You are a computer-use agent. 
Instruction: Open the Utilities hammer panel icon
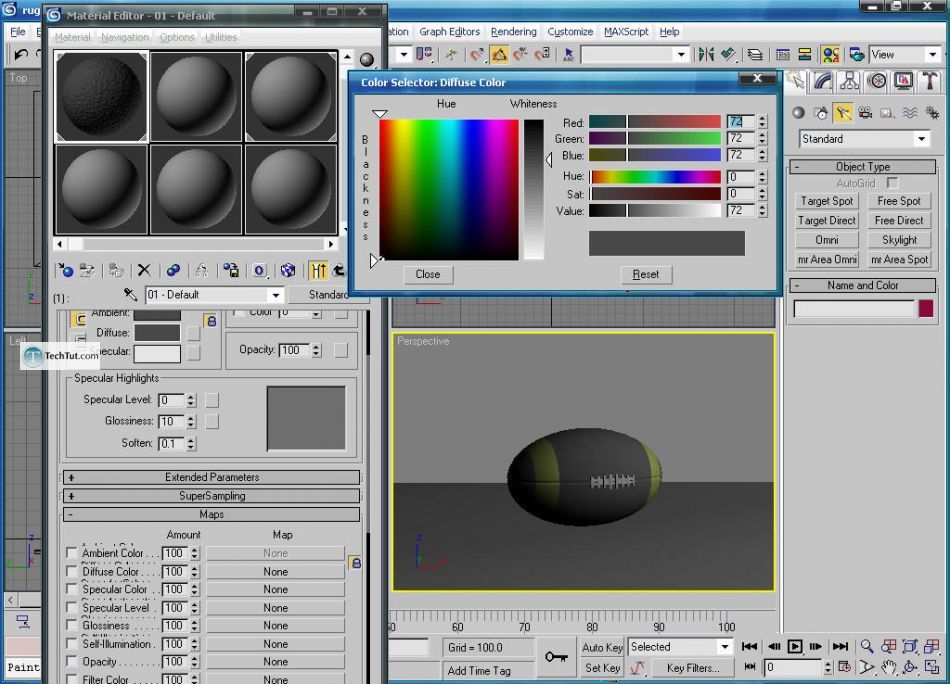click(929, 81)
